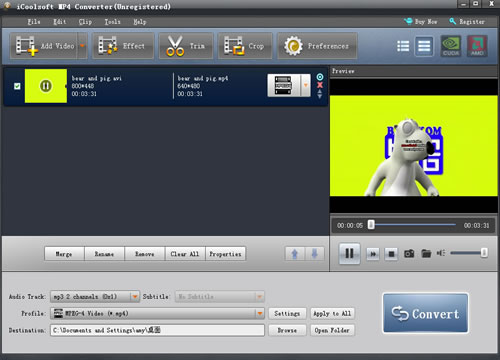This screenshot has width=500, height=360.
Task: Open the Trim scissors tool
Action: [x=186, y=46]
